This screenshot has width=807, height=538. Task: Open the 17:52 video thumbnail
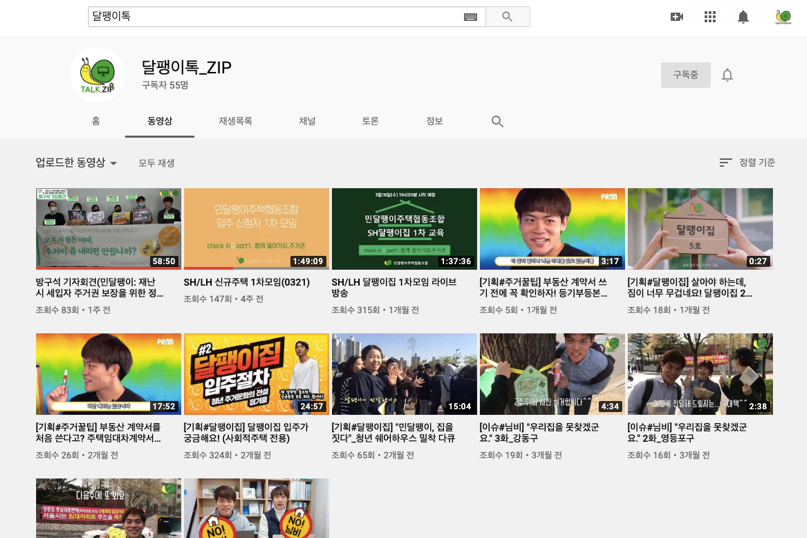tap(108, 374)
